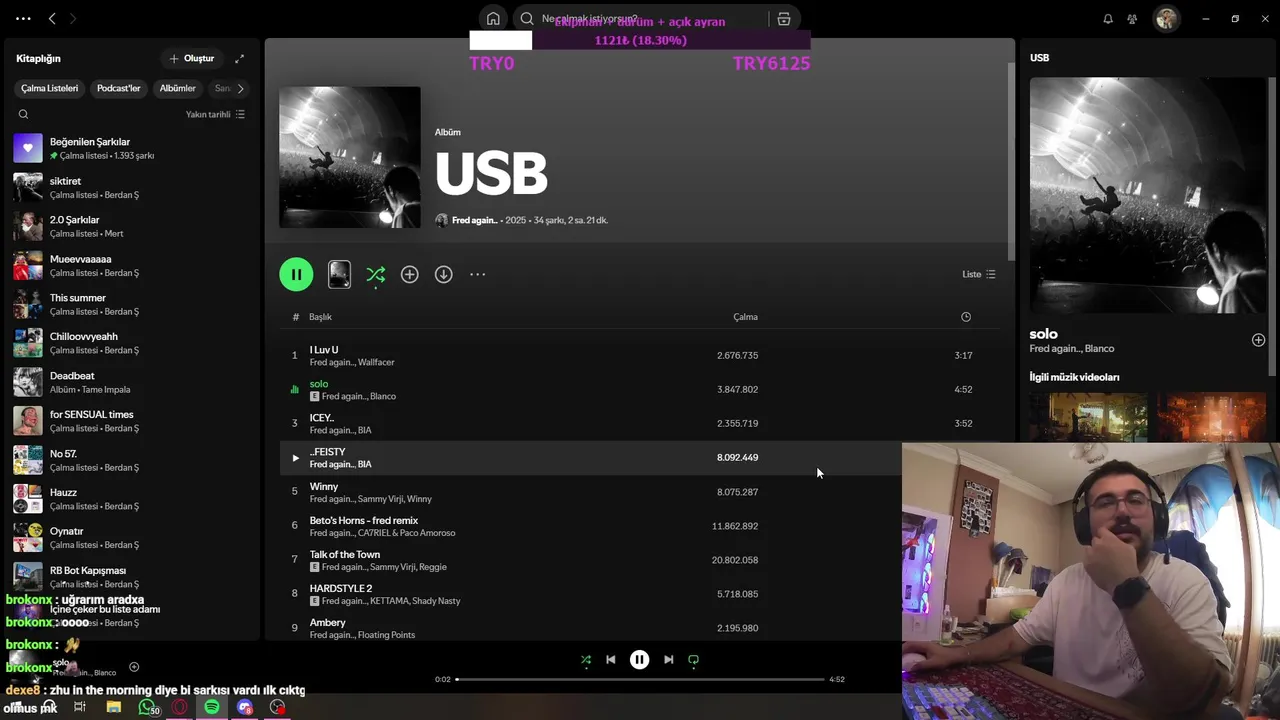Click the Now Playing large USB artwork
Image resolution: width=1280 pixels, height=720 pixels.
pyautogui.click(x=1148, y=195)
